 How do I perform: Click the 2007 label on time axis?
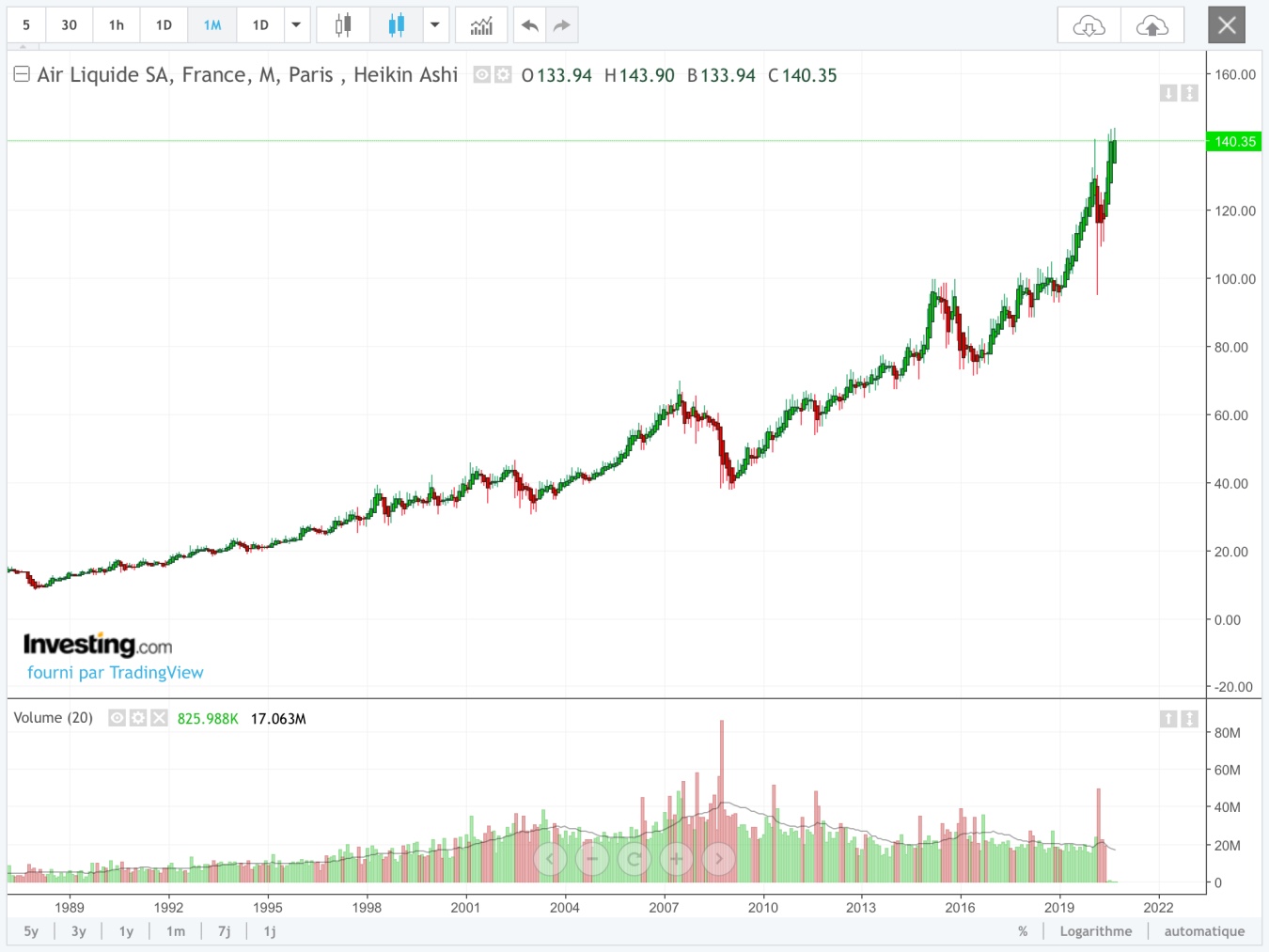(664, 908)
